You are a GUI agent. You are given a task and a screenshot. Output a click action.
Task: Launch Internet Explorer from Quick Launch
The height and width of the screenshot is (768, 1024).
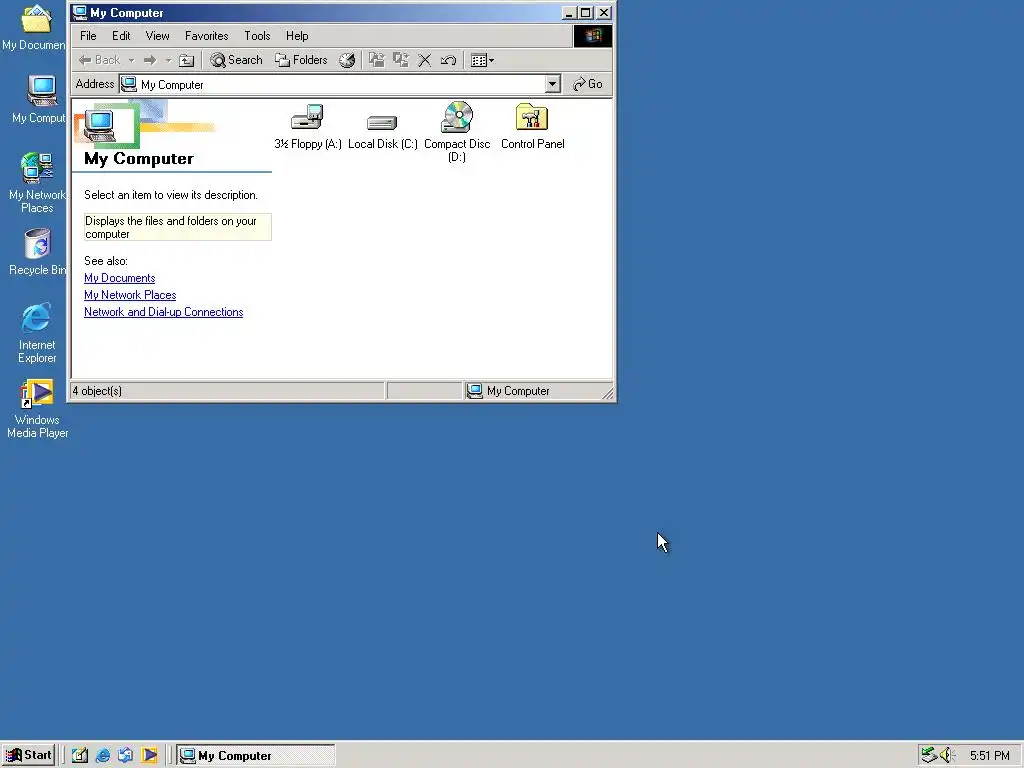click(x=103, y=756)
